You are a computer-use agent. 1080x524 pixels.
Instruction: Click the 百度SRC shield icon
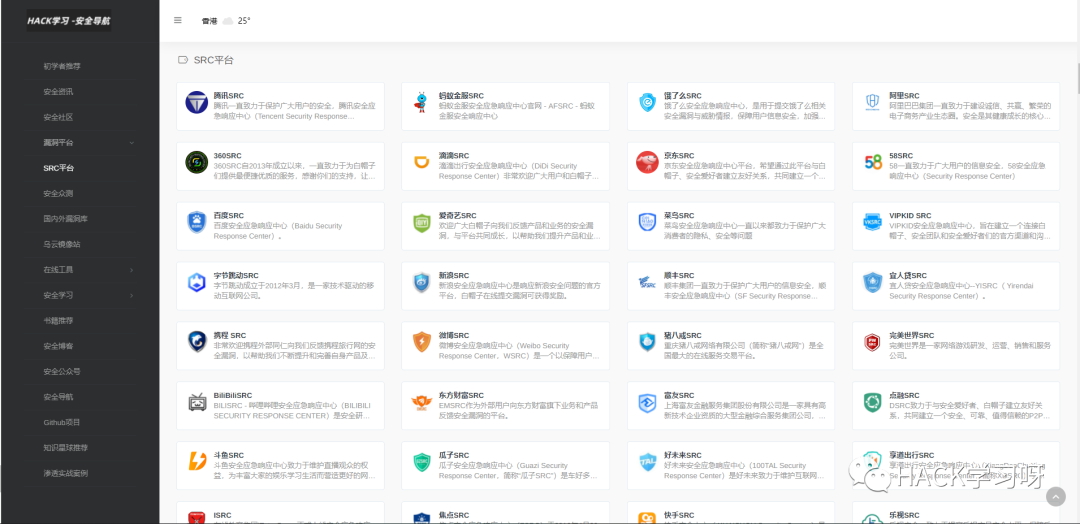point(196,222)
